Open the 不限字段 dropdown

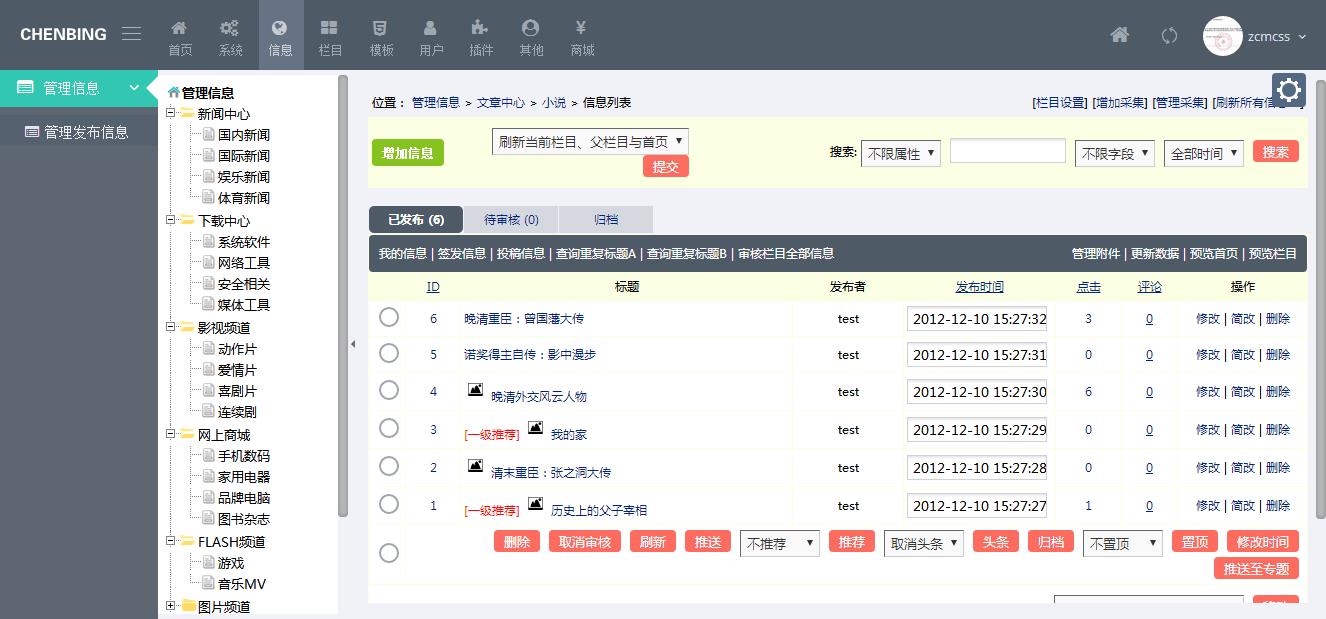coord(1115,154)
